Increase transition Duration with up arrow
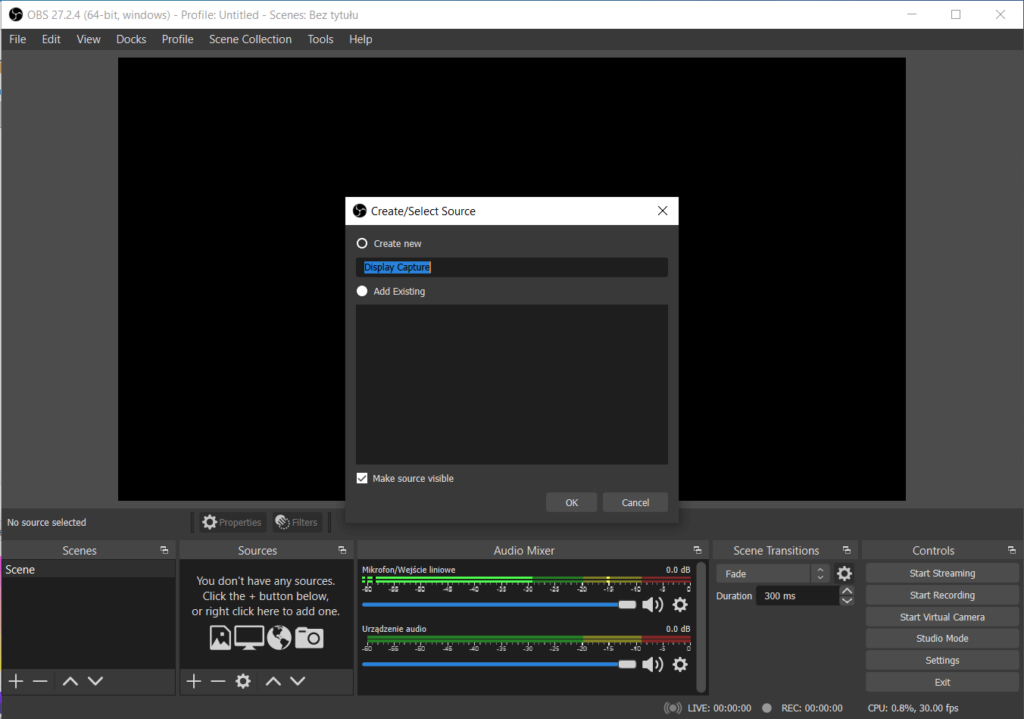 click(x=846, y=591)
